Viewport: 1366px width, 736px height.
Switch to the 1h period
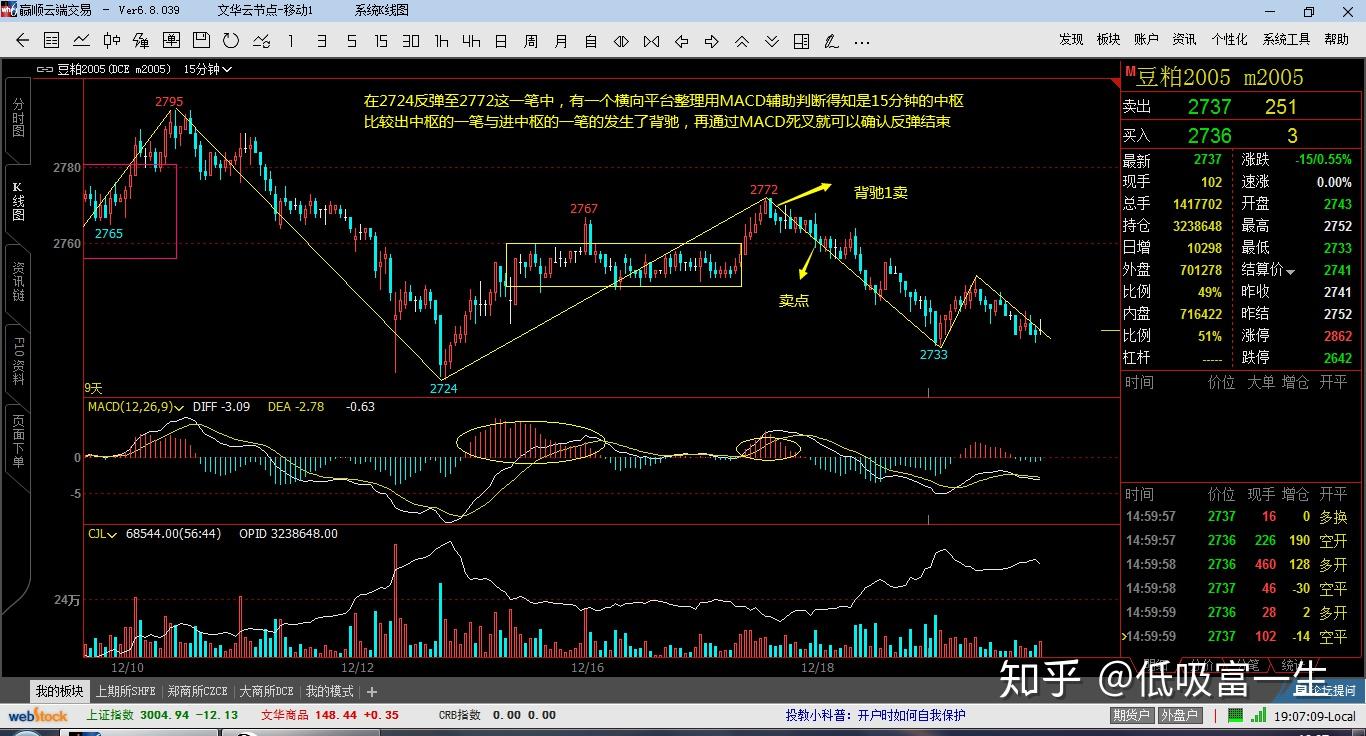click(x=441, y=41)
